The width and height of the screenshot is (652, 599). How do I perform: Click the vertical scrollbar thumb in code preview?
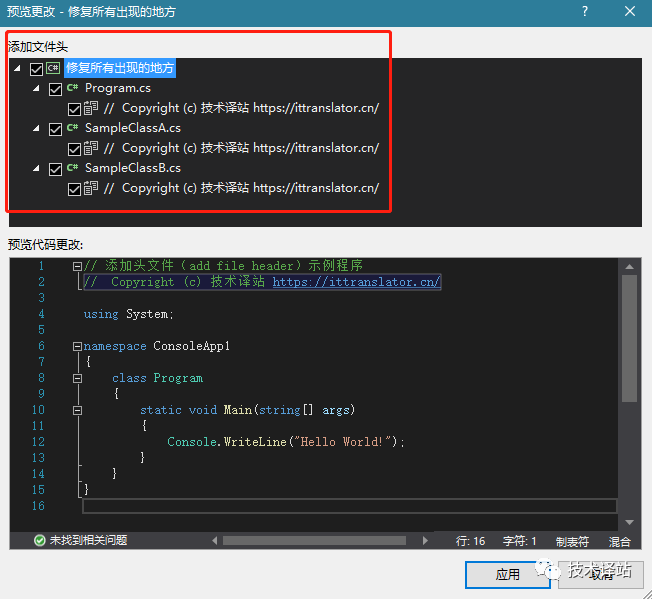point(630,338)
